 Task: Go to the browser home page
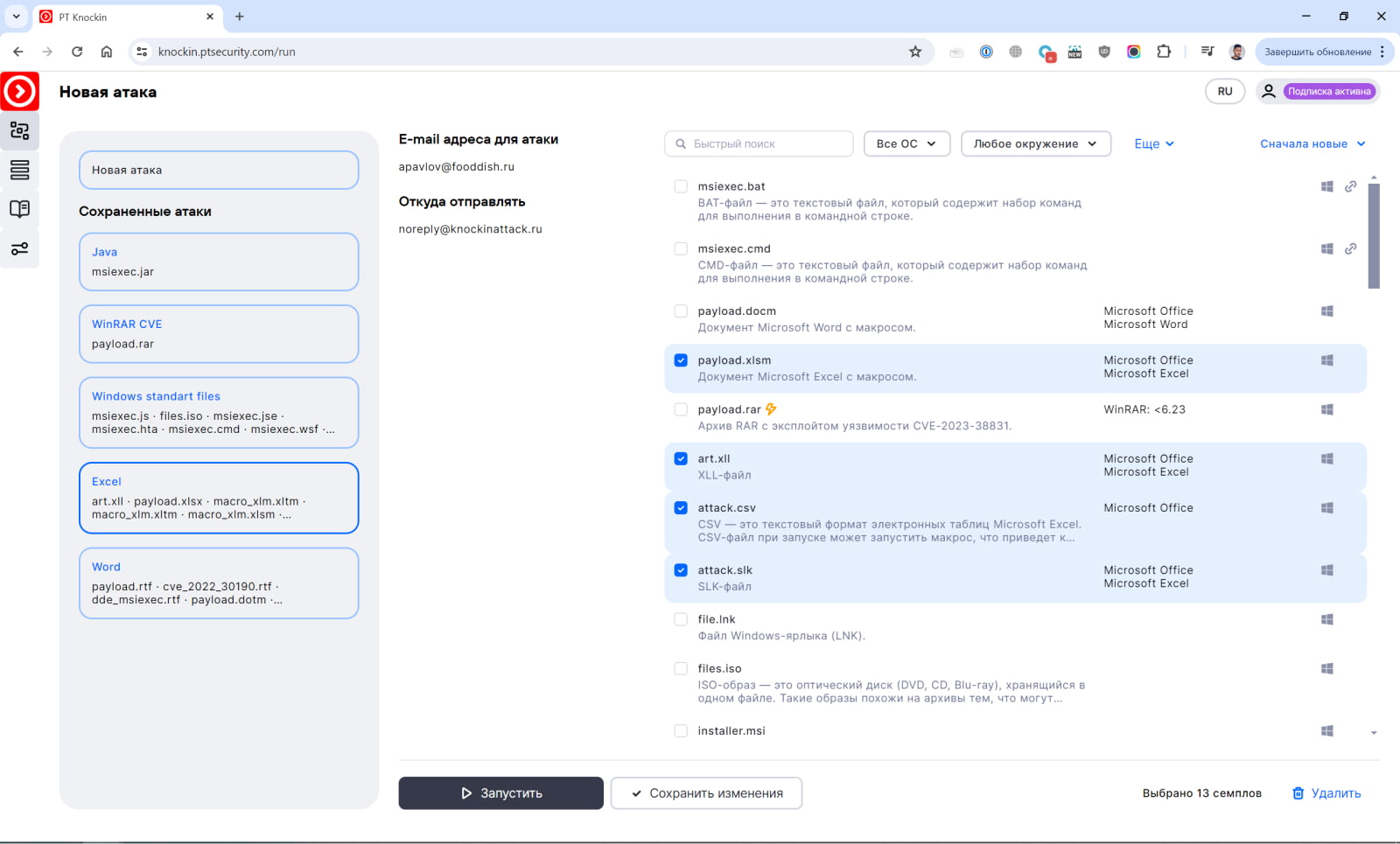[107, 52]
